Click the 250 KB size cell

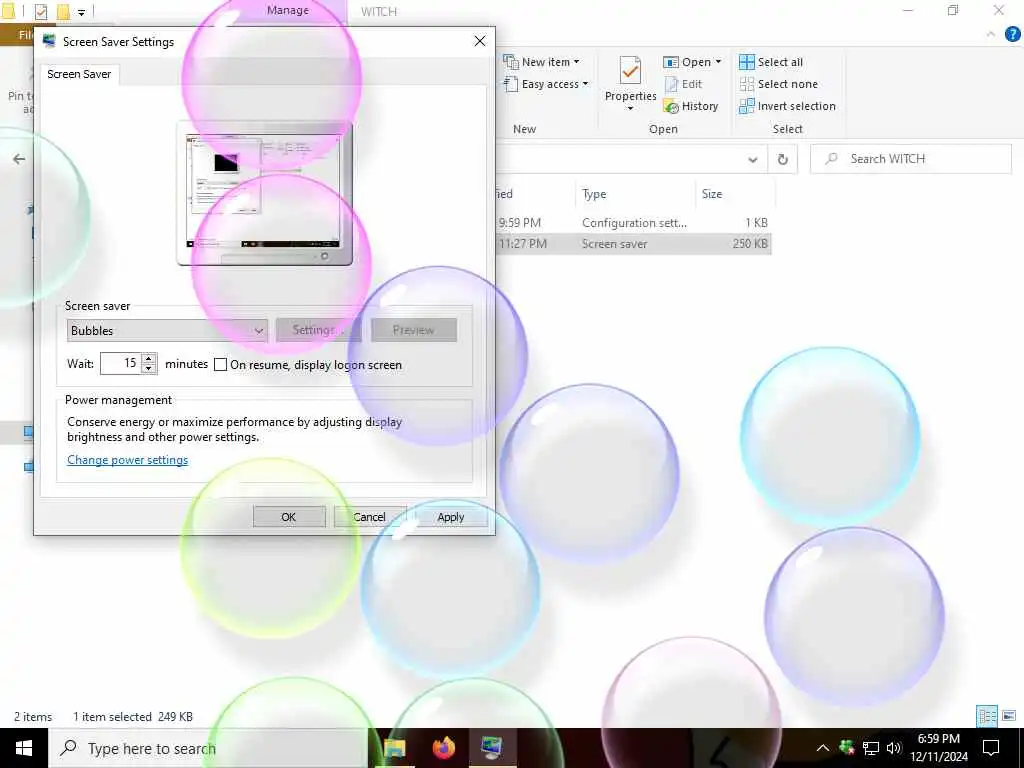coord(750,244)
